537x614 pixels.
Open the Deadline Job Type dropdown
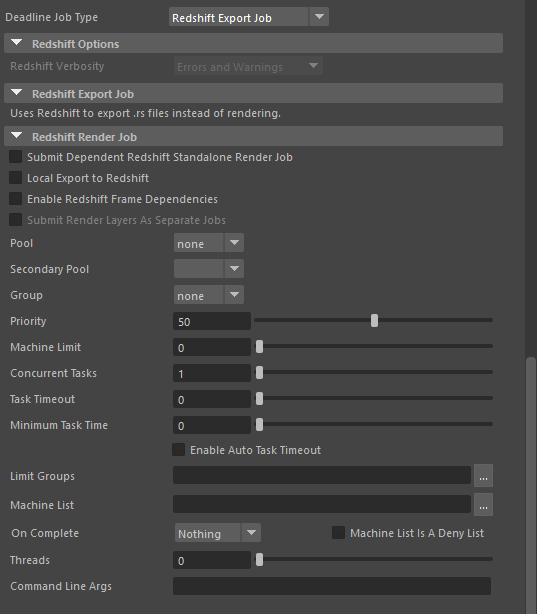pyautogui.click(x=248, y=17)
